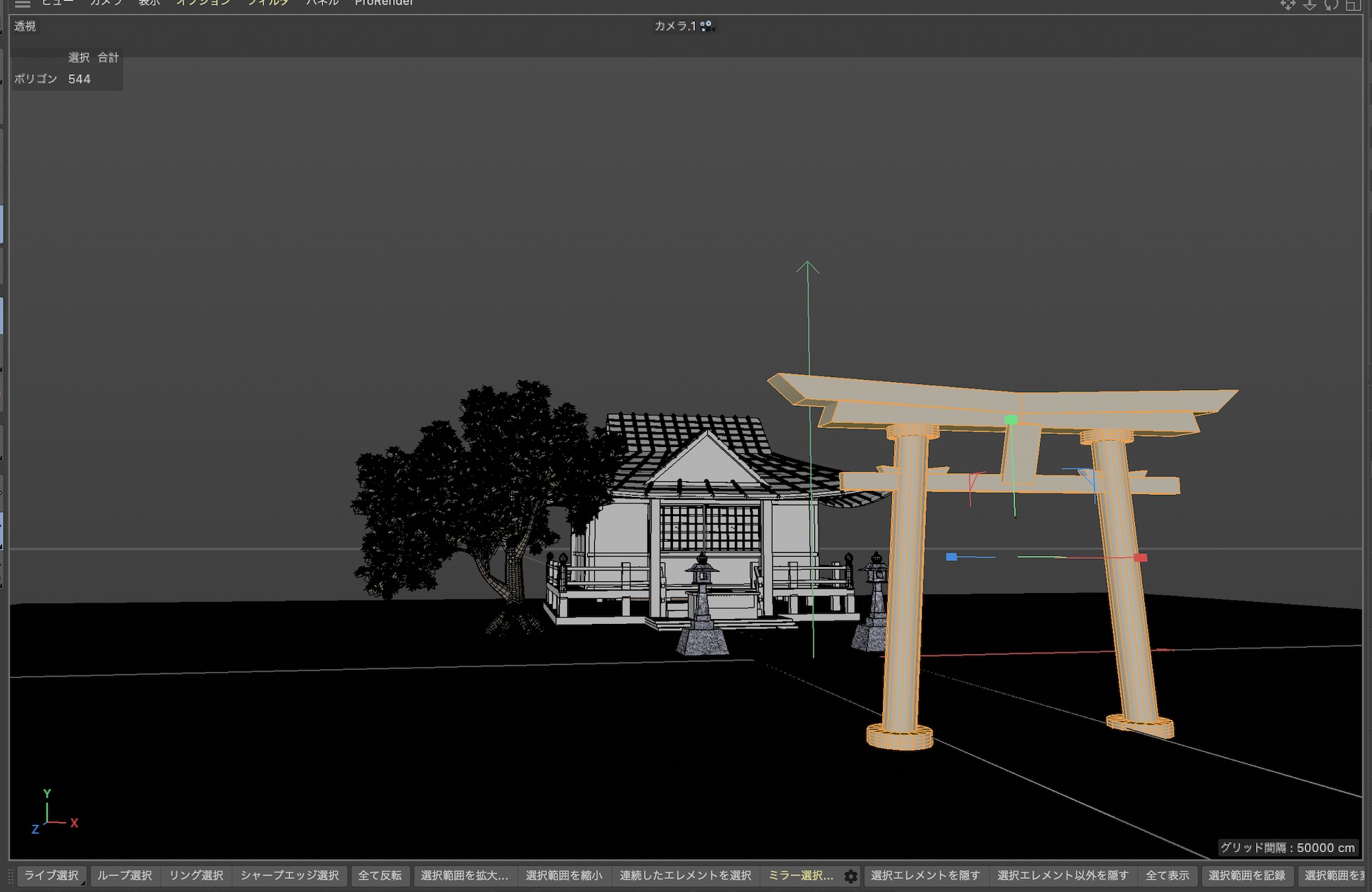Click the viewport zoom/dolly icon
Viewport: 1372px width, 892px height.
[1310, 5]
